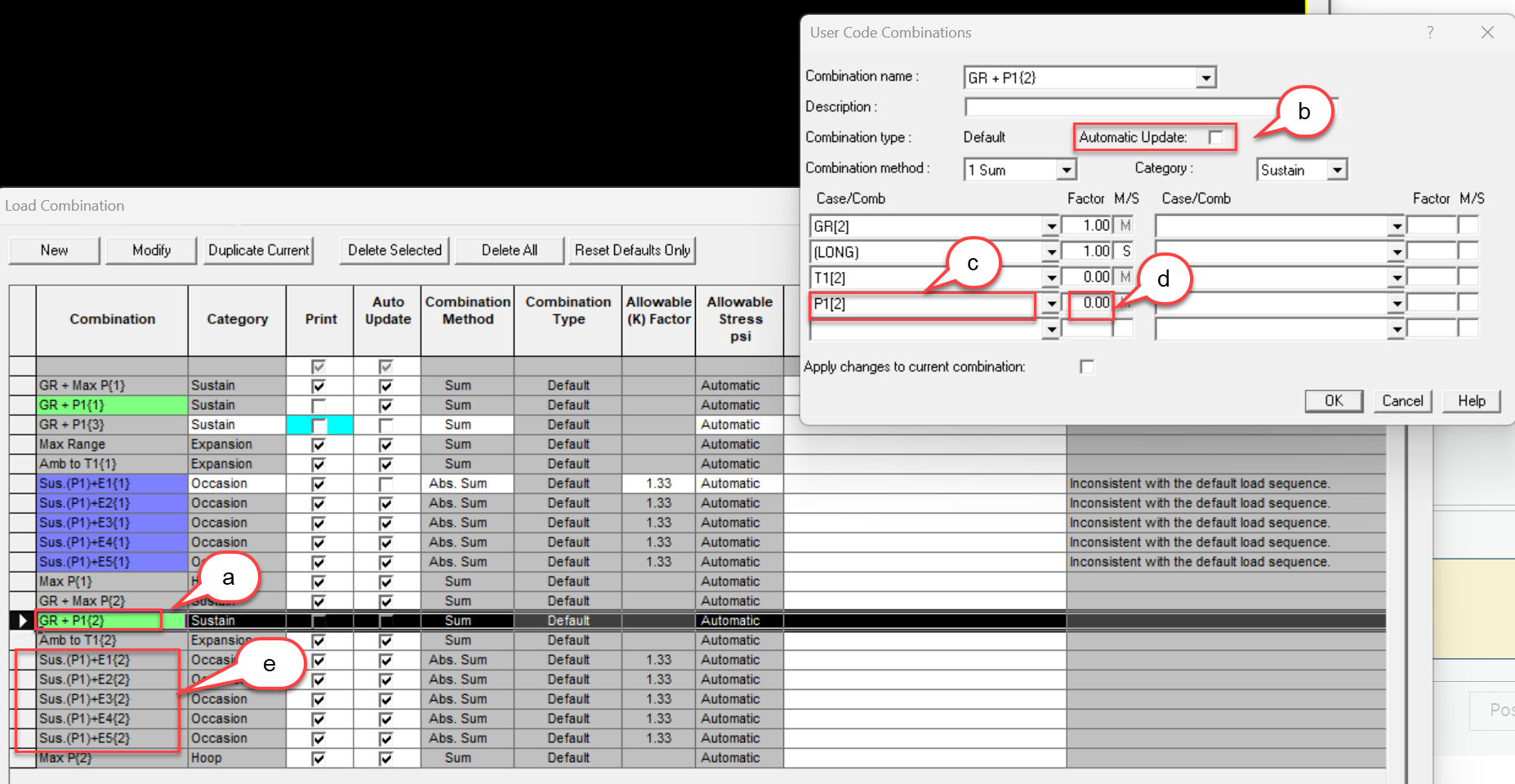Check Auto Update for Sus.(P1)+E1{1} row
The width and height of the screenshot is (1515, 784).
(386, 483)
